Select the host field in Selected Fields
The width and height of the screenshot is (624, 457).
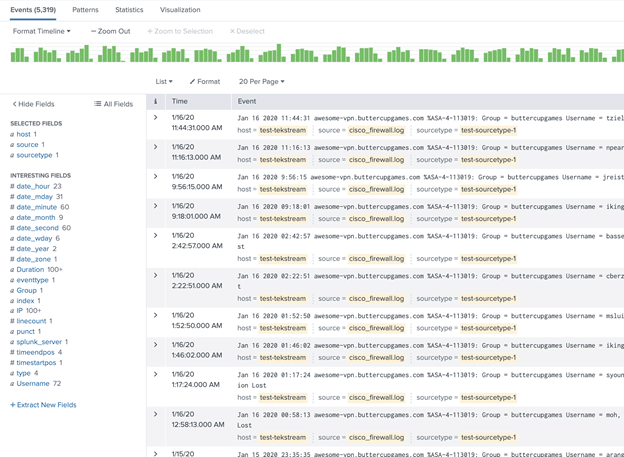[x=23, y=134]
